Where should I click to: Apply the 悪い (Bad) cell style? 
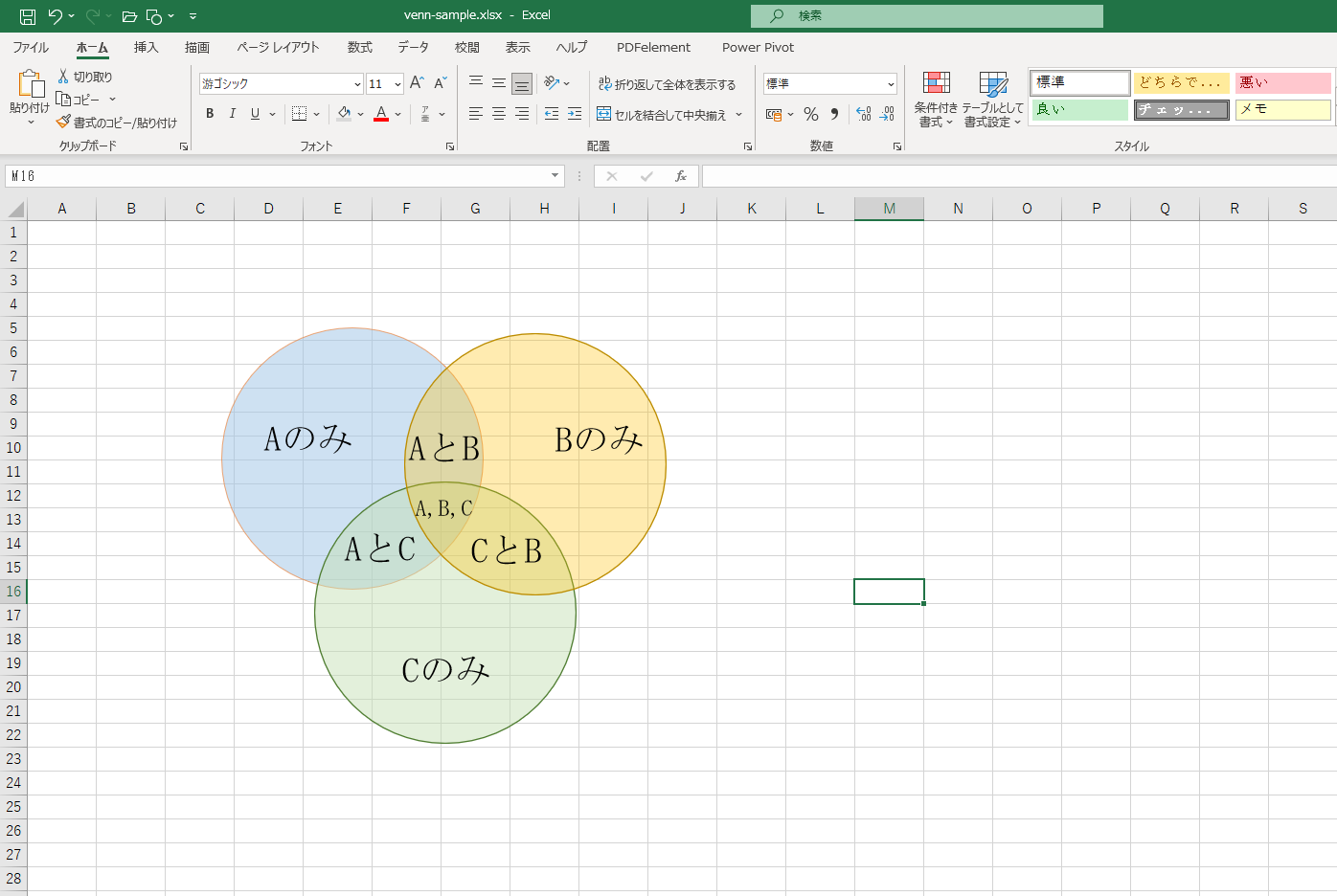point(1282,82)
